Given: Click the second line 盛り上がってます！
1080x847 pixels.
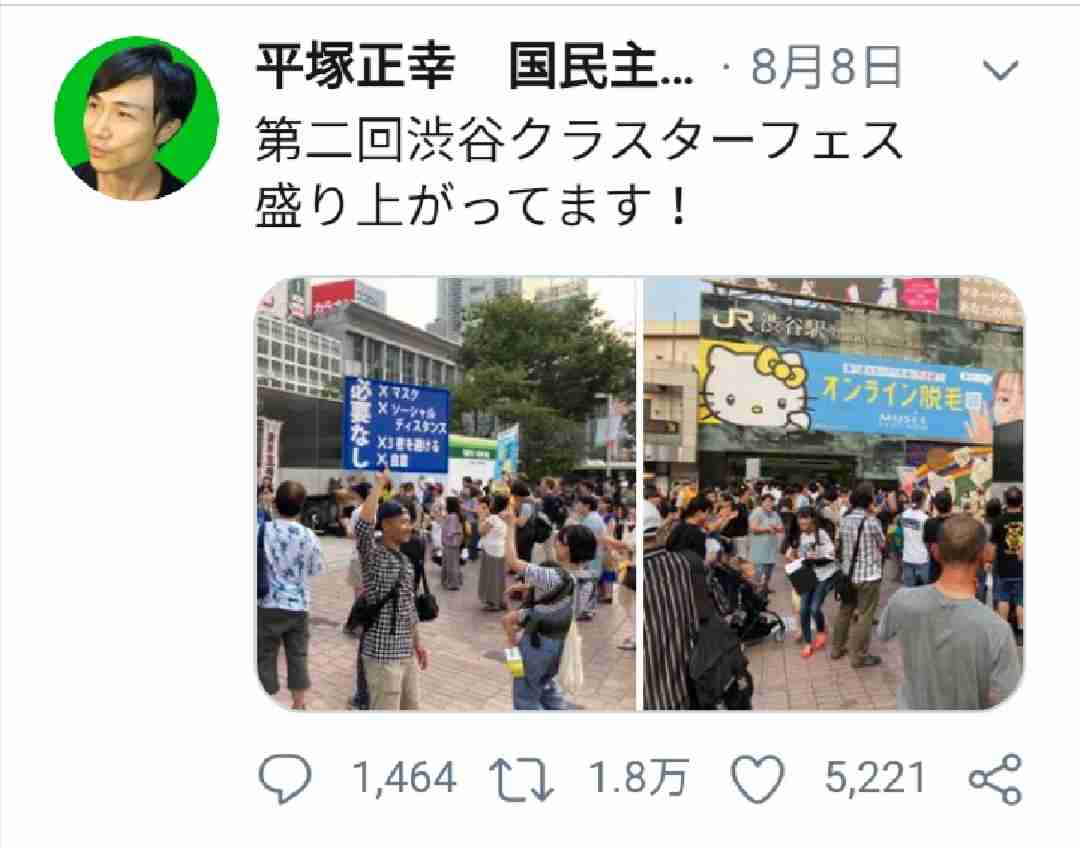Looking at the screenshot, I should pyautogui.click(x=472, y=207).
